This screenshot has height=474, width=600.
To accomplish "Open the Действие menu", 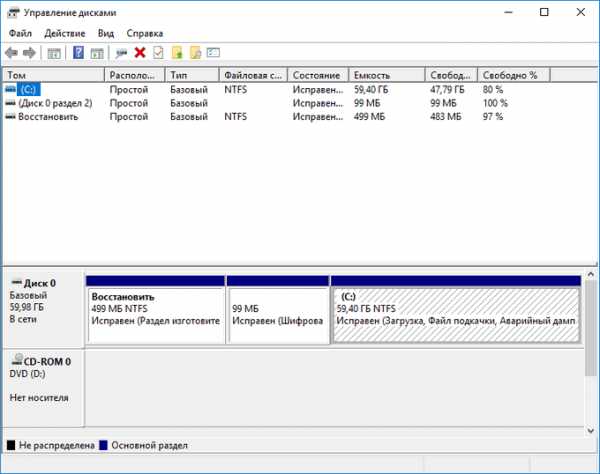I will (65, 33).
